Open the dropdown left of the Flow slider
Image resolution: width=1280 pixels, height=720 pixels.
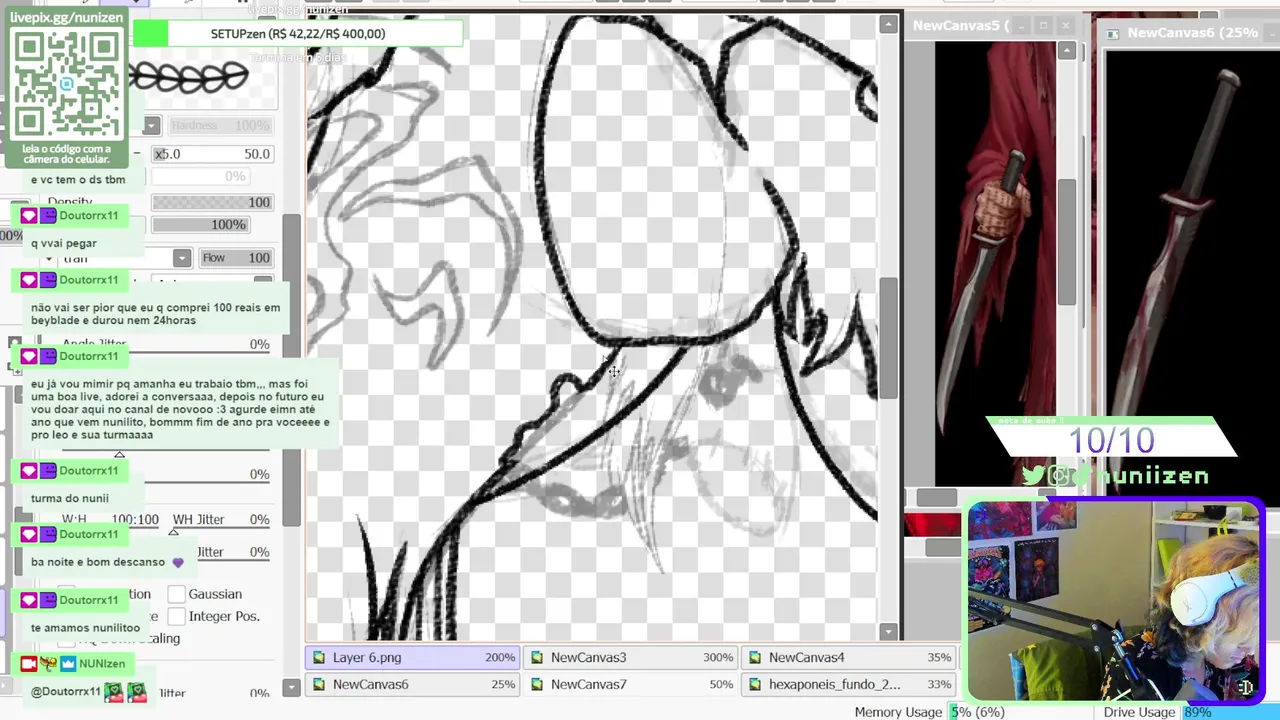click(x=181, y=258)
